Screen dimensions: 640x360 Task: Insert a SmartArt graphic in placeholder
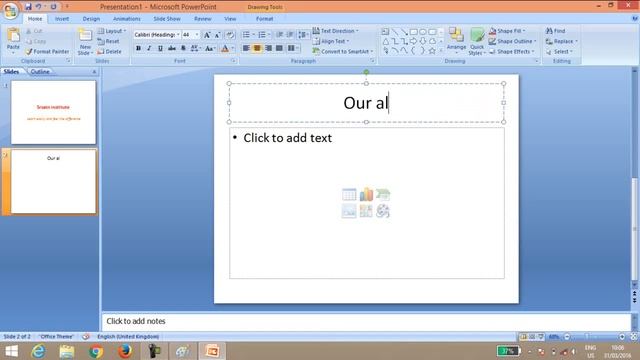pos(383,194)
